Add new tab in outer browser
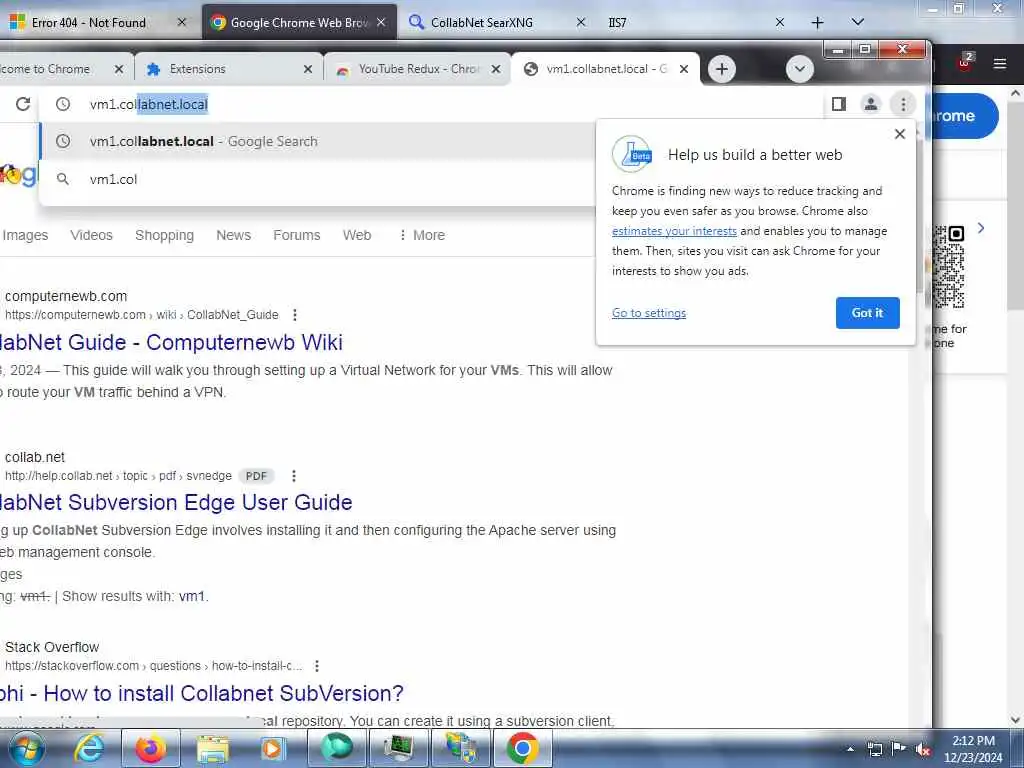Viewport: 1024px width, 768px height. click(x=817, y=23)
